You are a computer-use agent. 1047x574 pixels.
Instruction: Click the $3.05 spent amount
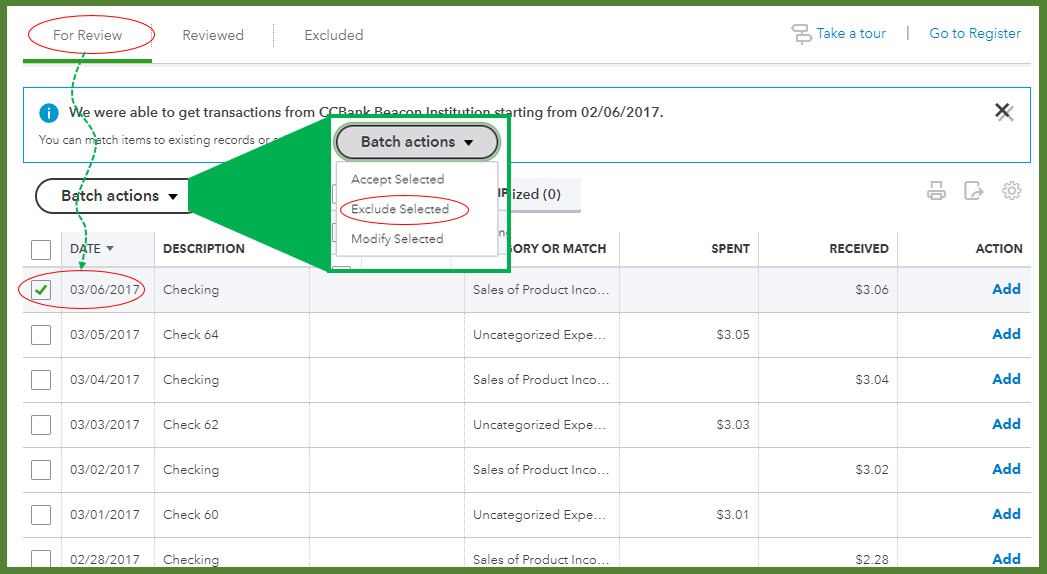(x=733, y=334)
